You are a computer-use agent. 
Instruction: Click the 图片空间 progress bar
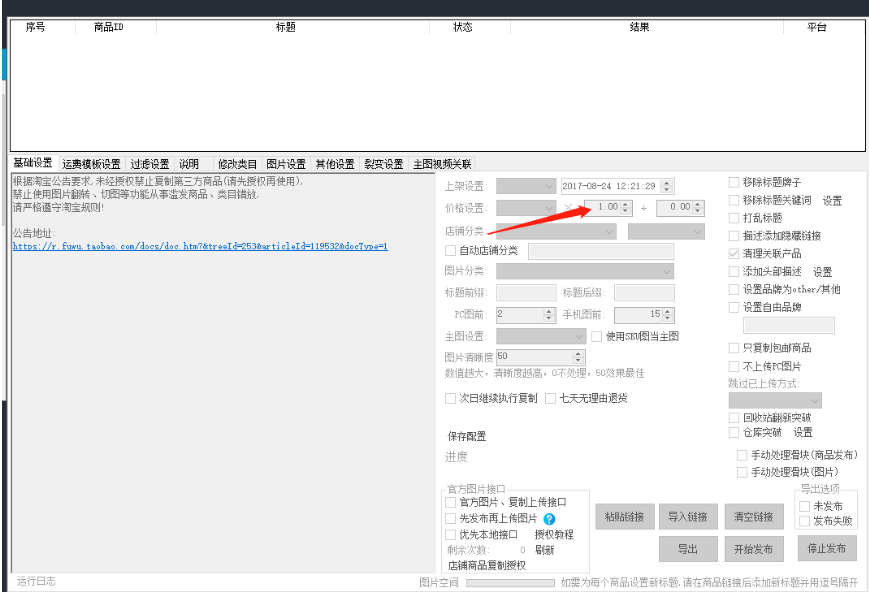tap(510, 583)
